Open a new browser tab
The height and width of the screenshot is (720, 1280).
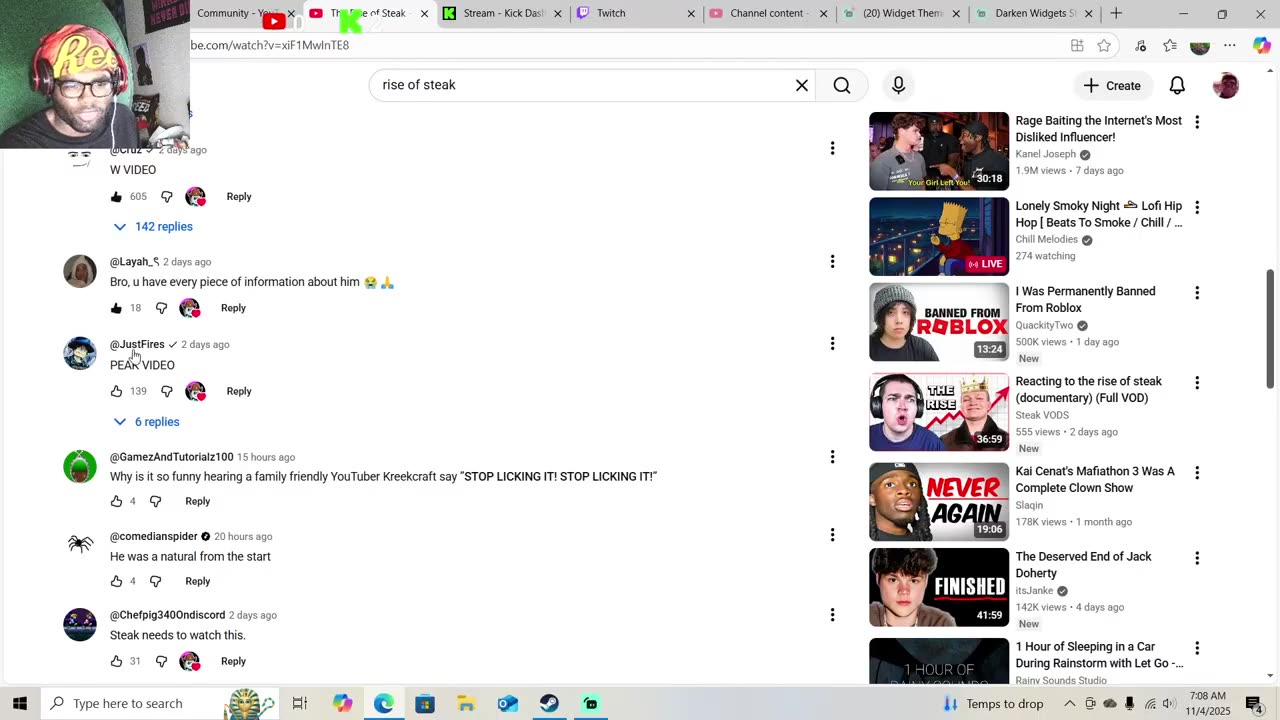coord(1116,13)
